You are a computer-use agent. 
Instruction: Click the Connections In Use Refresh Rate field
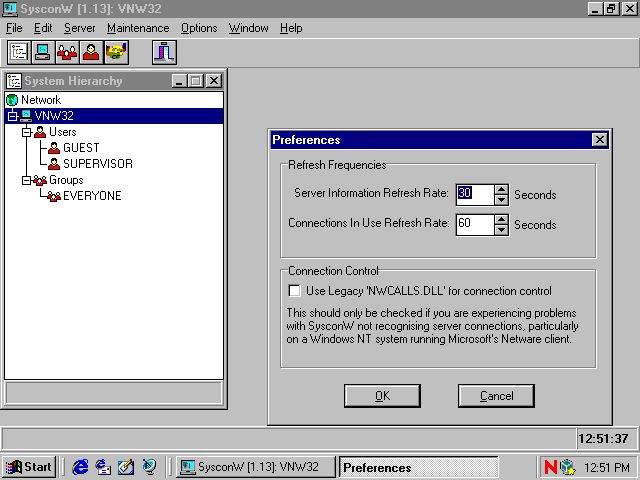[x=475, y=225]
